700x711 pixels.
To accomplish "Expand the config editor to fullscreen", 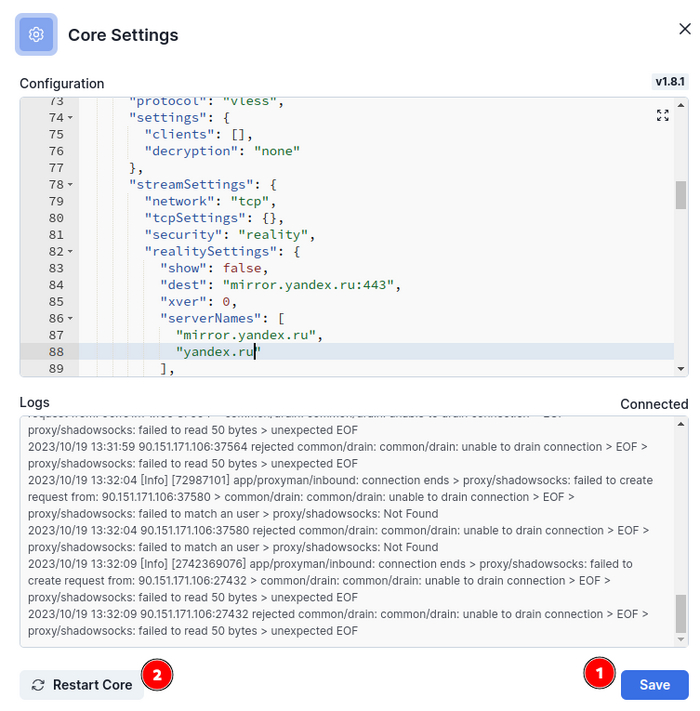I will tap(662, 116).
